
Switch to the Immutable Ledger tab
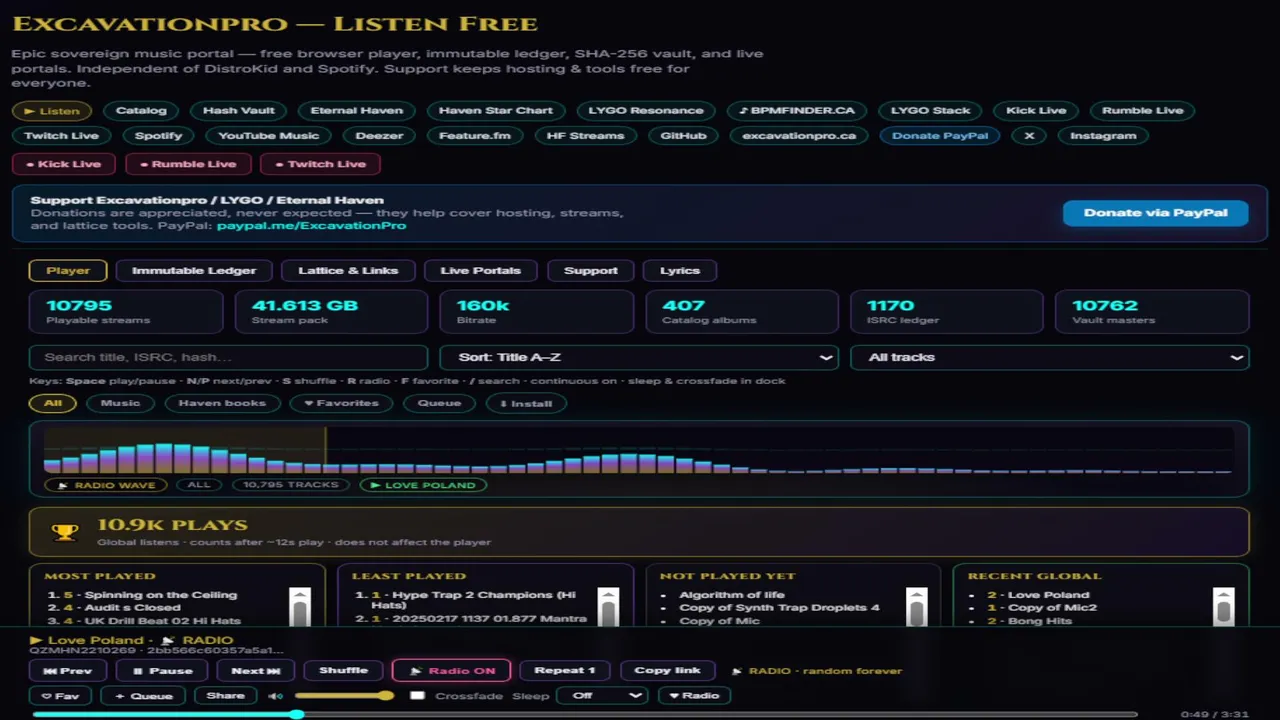(194, 270)
